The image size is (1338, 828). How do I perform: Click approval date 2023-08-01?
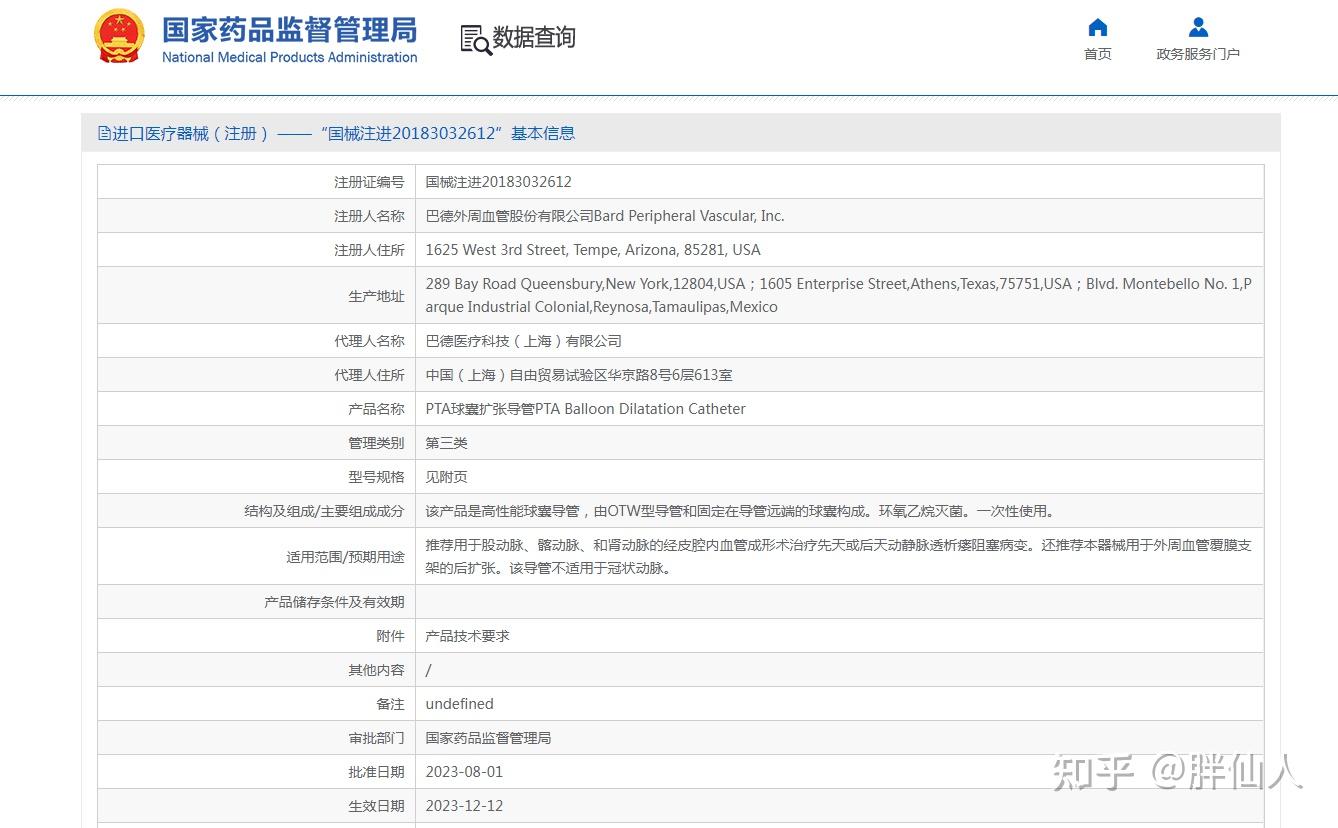[x=464, y=772]
